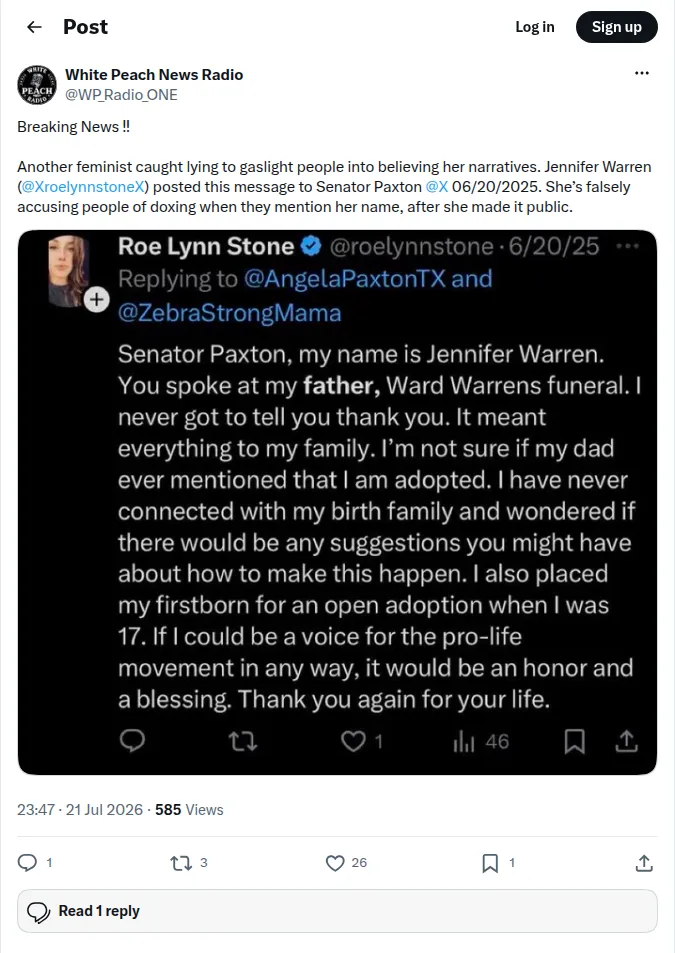Image resolution: width=675 pixels, height=953 pixels.
Task: Open the @X mention link
Action: [x=437, y=187]
